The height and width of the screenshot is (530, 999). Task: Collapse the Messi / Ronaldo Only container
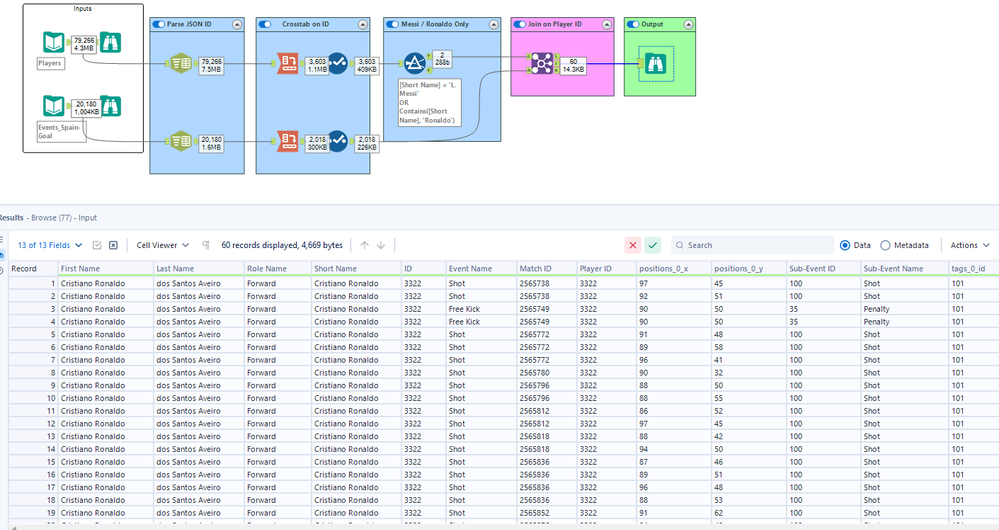click(x=494, y=24)
